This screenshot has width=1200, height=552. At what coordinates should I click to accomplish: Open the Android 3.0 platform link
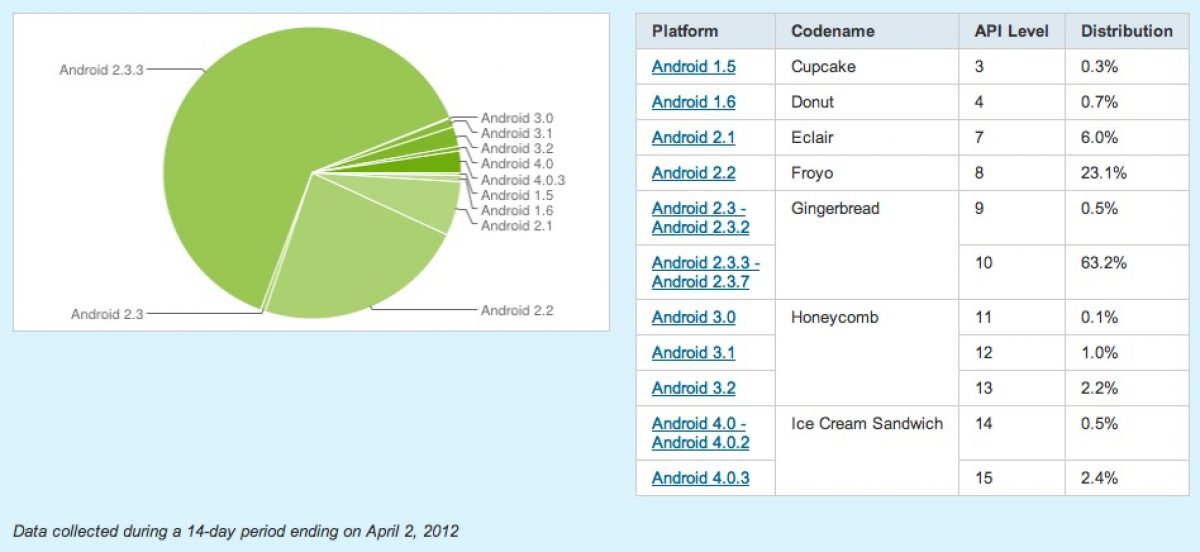coord(693,317)
